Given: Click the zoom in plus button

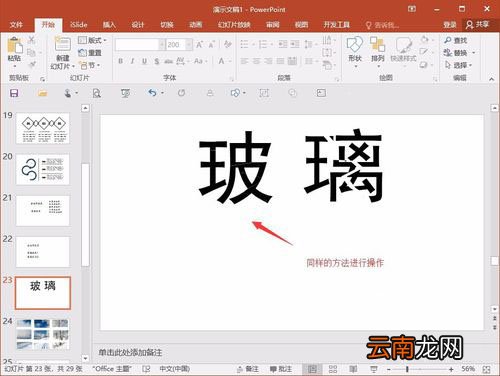Looking at the screenshot, I should tap(451, 369).
